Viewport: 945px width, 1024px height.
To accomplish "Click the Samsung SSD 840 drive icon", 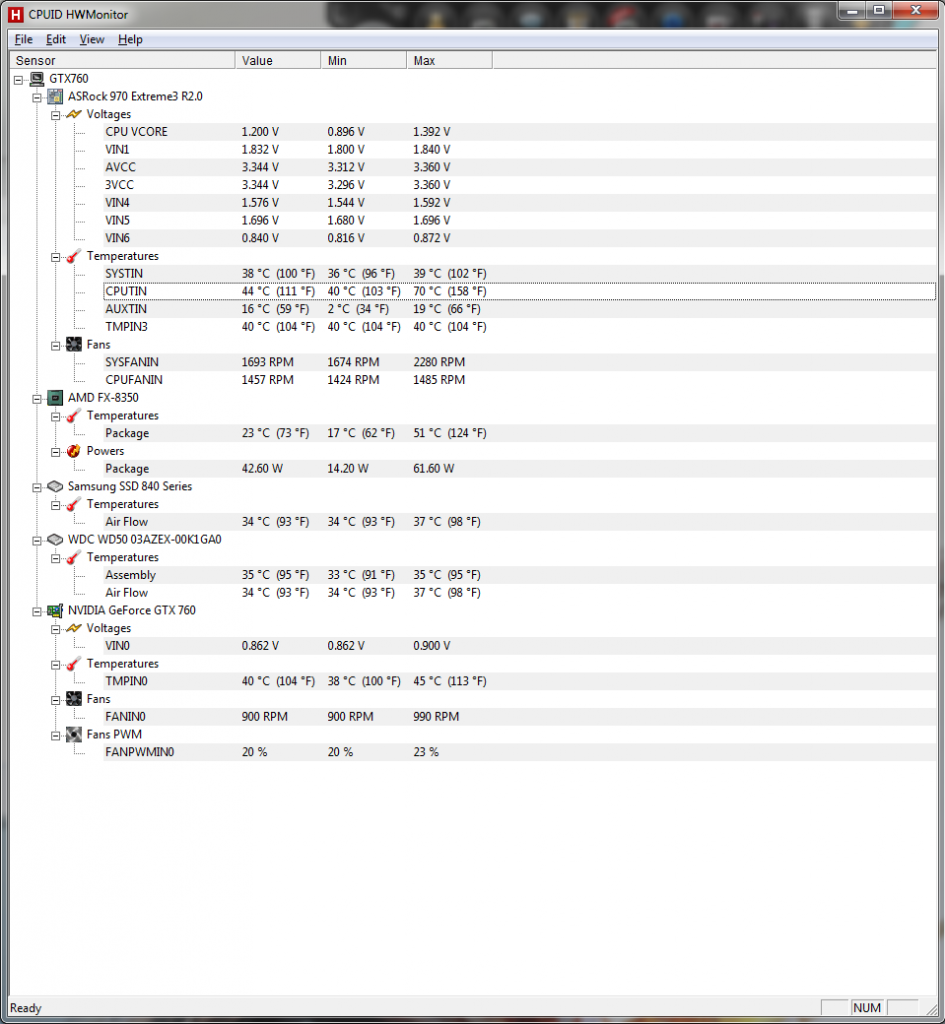I will click(56, 487).
